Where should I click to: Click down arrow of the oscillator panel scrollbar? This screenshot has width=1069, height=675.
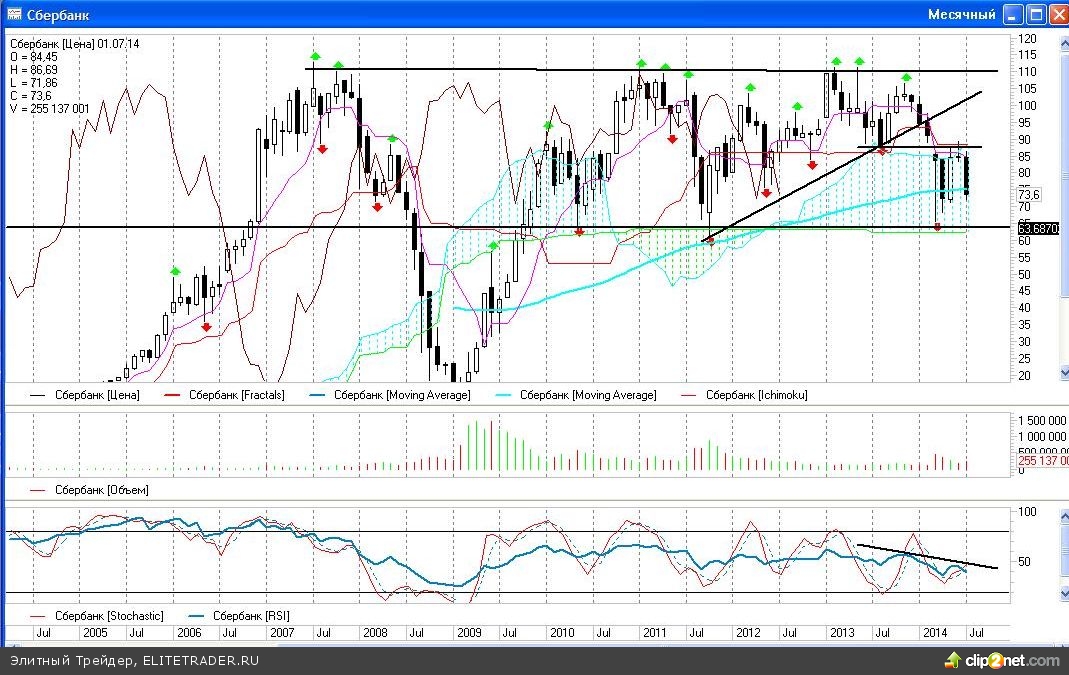tap(1063, 594)
